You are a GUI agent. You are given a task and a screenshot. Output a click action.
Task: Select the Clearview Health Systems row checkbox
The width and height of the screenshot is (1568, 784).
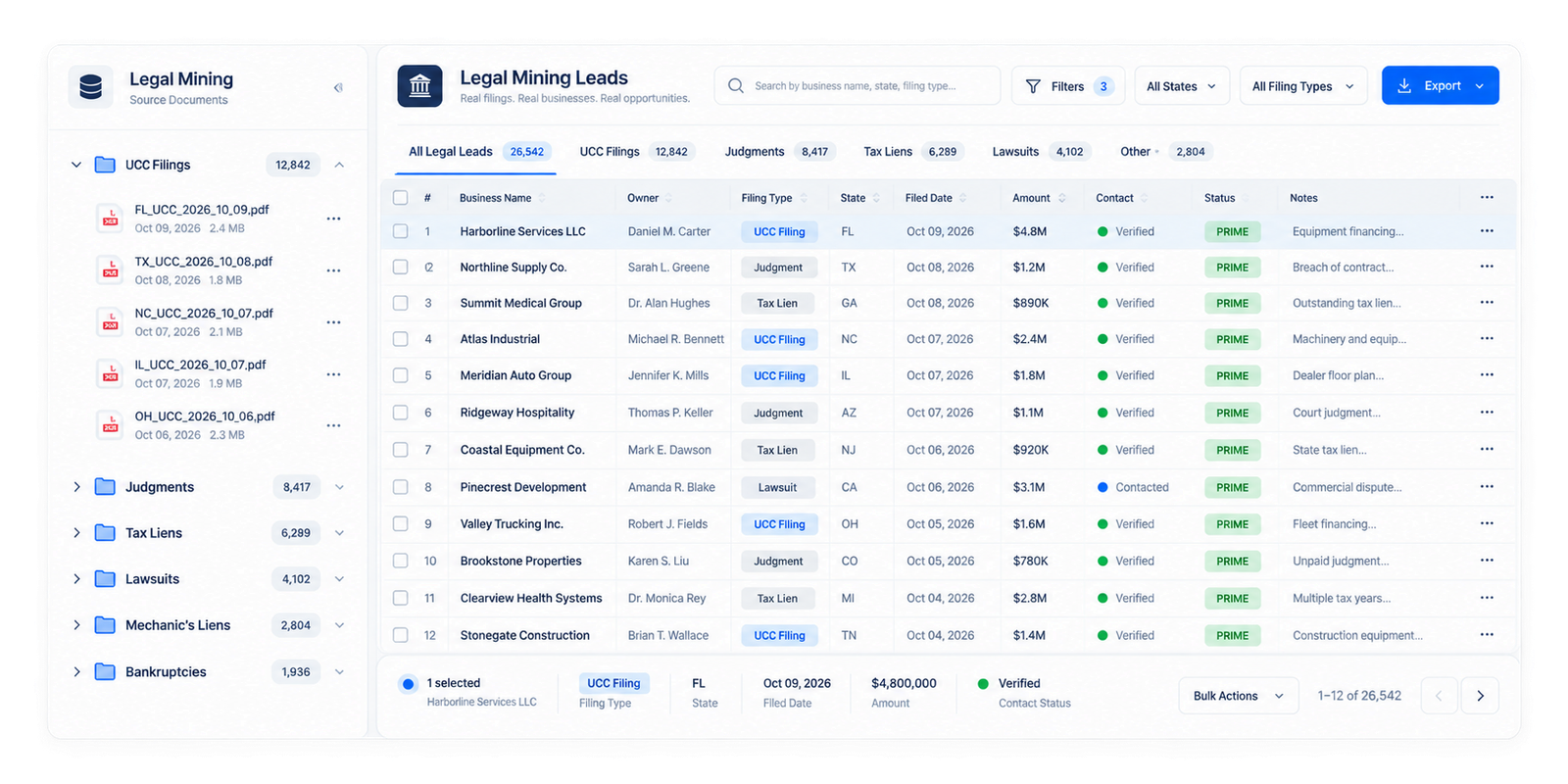point(400,598)
